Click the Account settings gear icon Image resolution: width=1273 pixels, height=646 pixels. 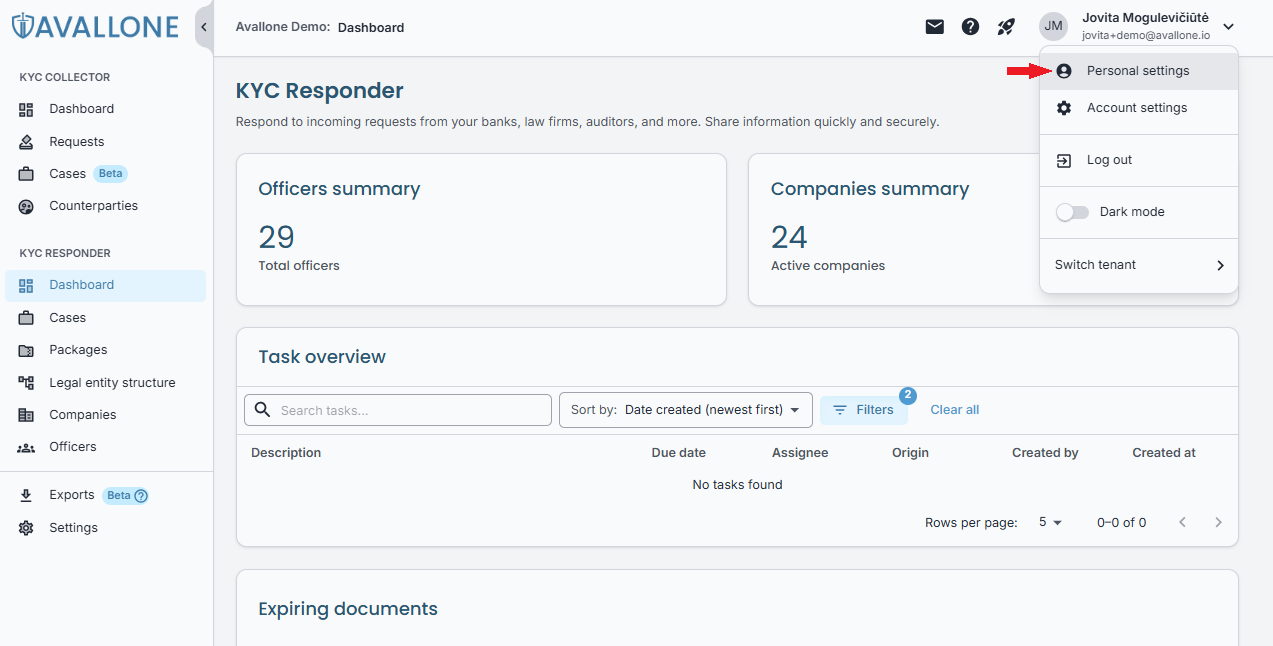click(x=1064, y=108)
